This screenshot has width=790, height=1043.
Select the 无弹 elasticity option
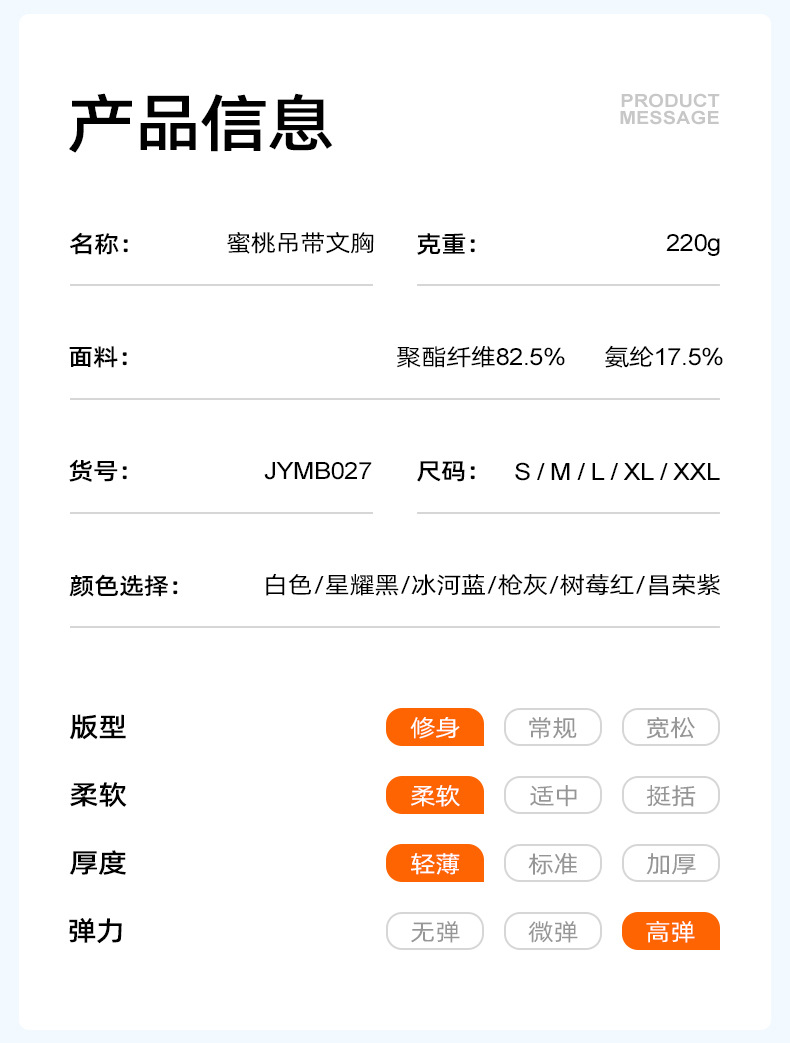[435, 931]
